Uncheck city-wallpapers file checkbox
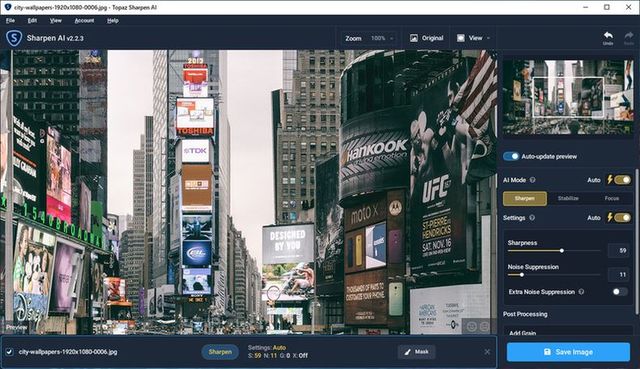The width and height of the screenshot is (640, 369). click(9, 352)
